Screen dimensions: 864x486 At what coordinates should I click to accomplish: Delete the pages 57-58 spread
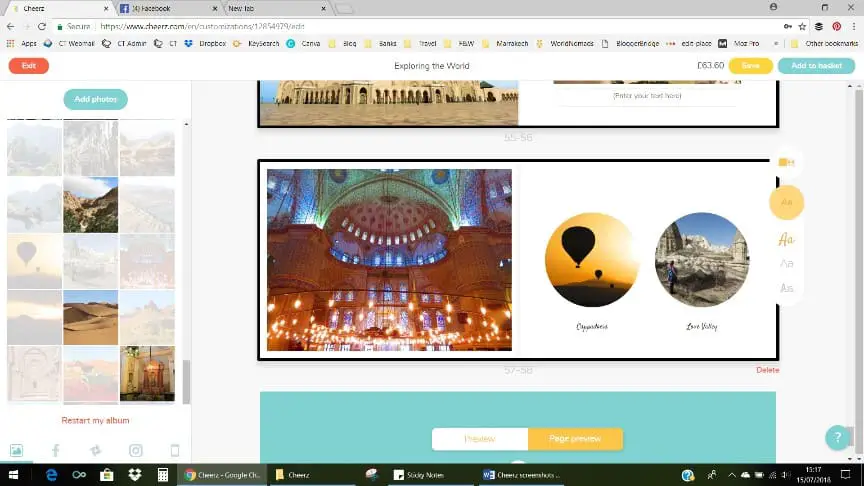(767, 370)
